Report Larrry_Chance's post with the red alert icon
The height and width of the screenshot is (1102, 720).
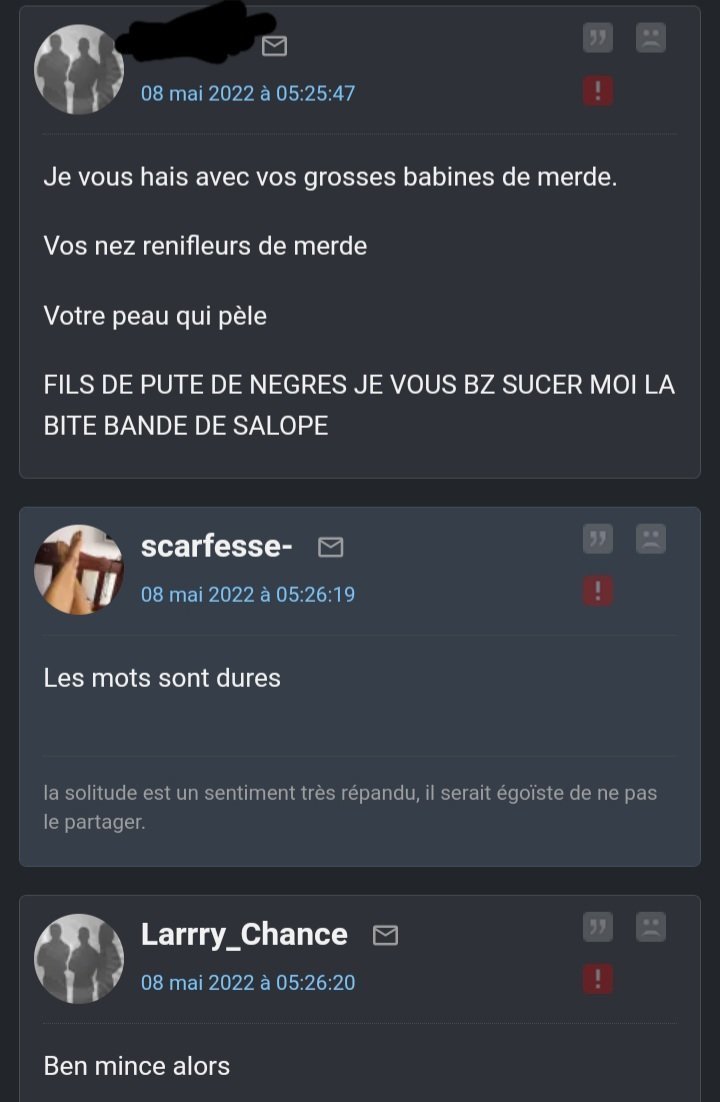click(x=598, y=979)
